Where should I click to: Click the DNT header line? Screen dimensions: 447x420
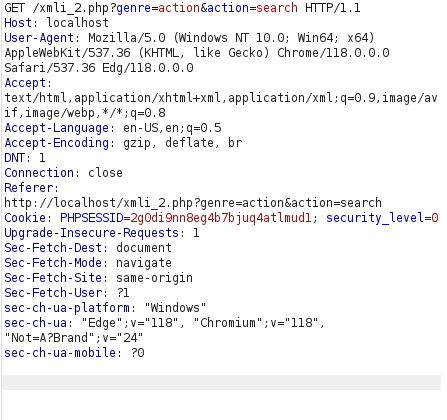point(25,158)
